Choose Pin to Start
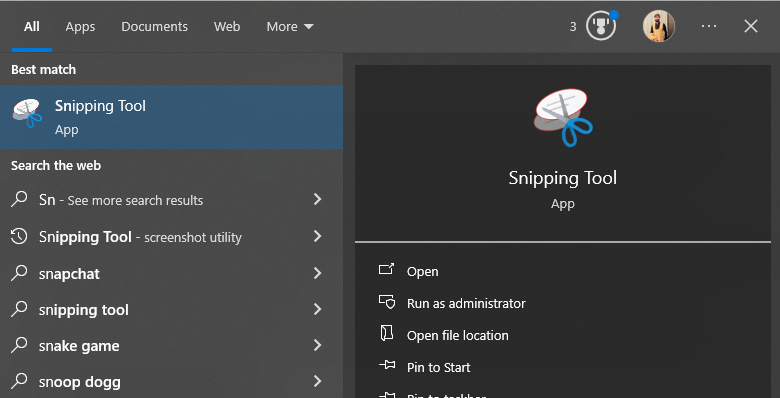Viewport: 780px width, 398px height. [438, 367]
